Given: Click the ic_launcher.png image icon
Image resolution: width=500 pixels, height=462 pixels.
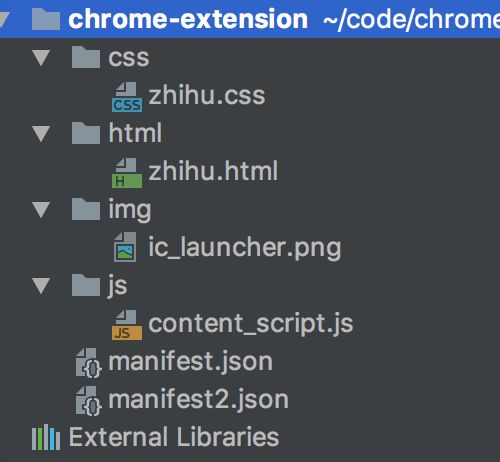Looking at the screenshot, I should 125,247.
